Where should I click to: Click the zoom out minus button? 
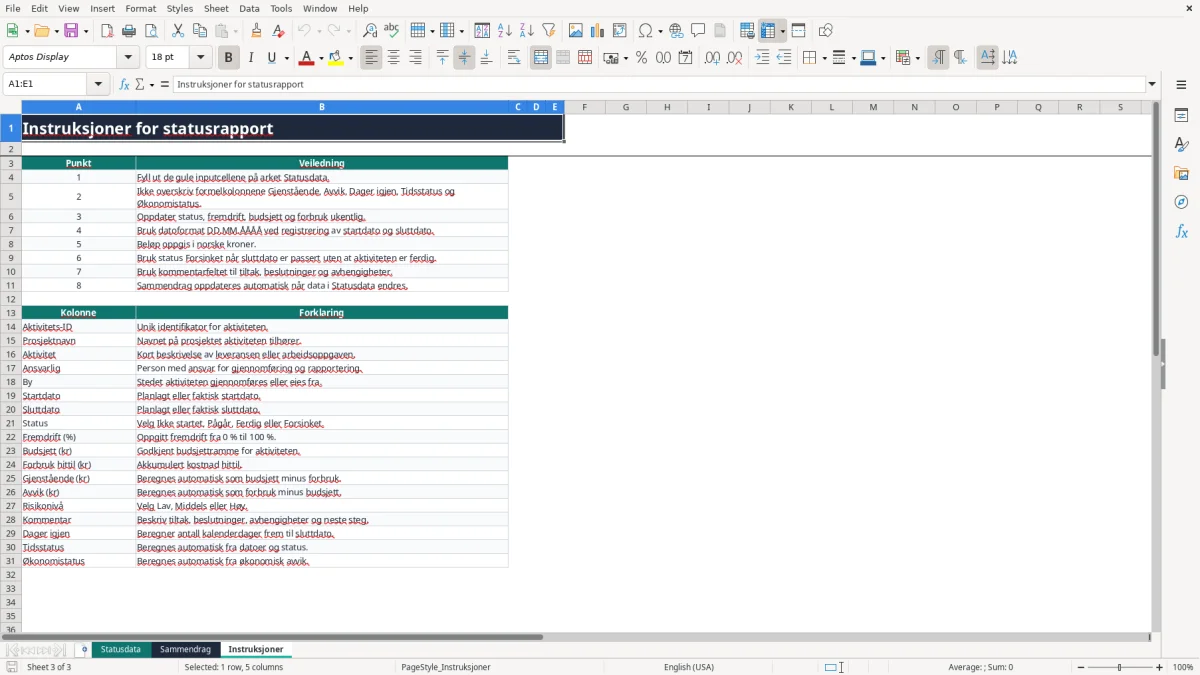pyautogui.click(x=1081, y=667)
